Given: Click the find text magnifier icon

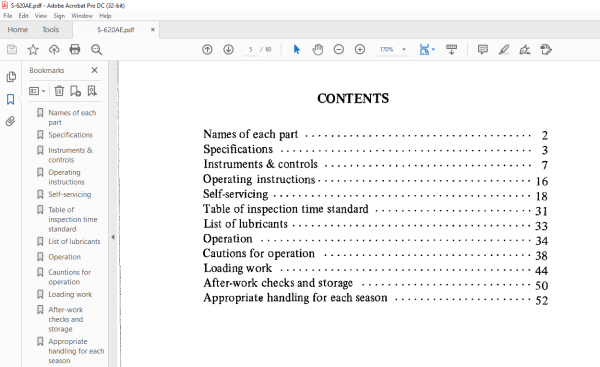Looking at the screenshot, I should pos(96,49).
